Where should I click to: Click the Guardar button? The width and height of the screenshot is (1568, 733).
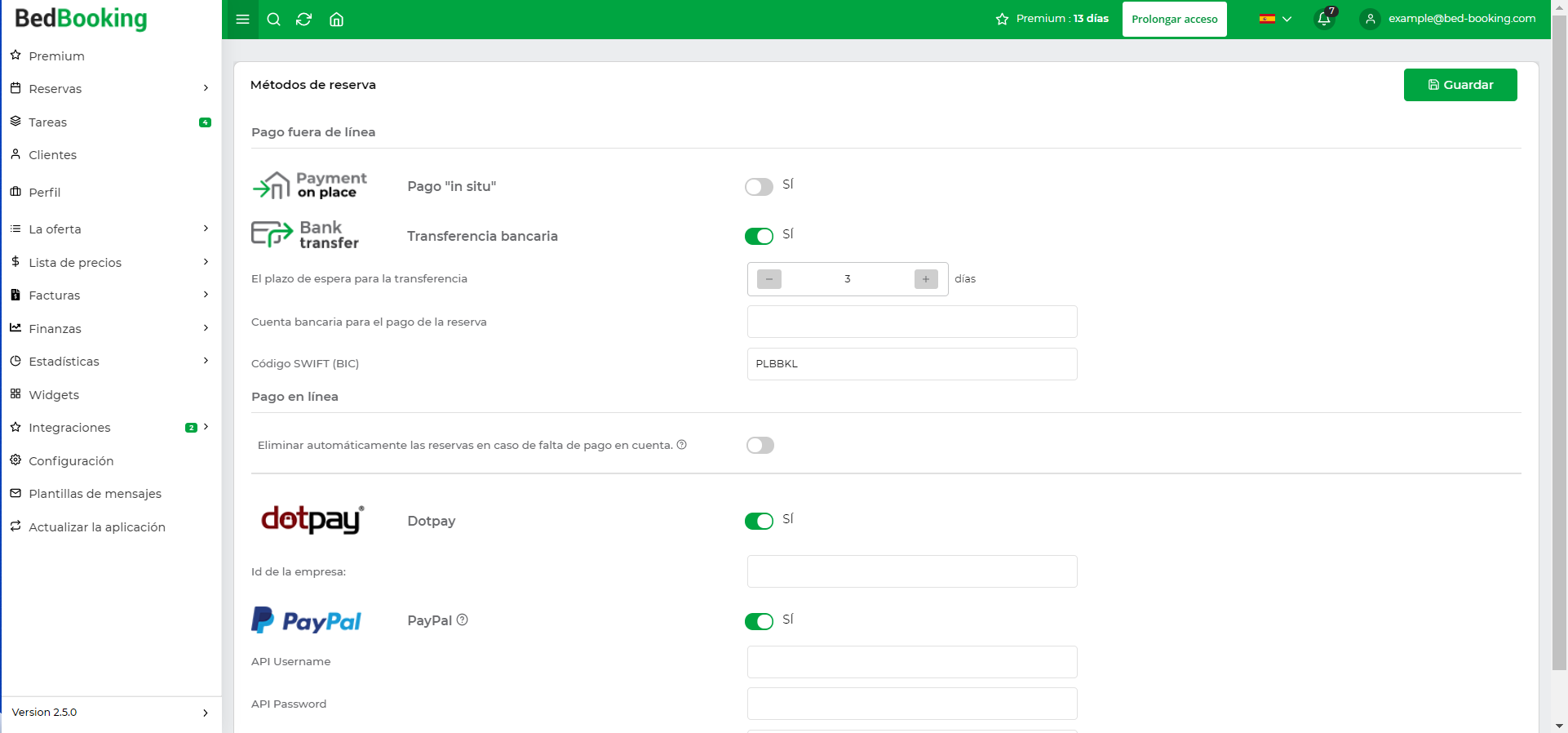point(1460,85)
